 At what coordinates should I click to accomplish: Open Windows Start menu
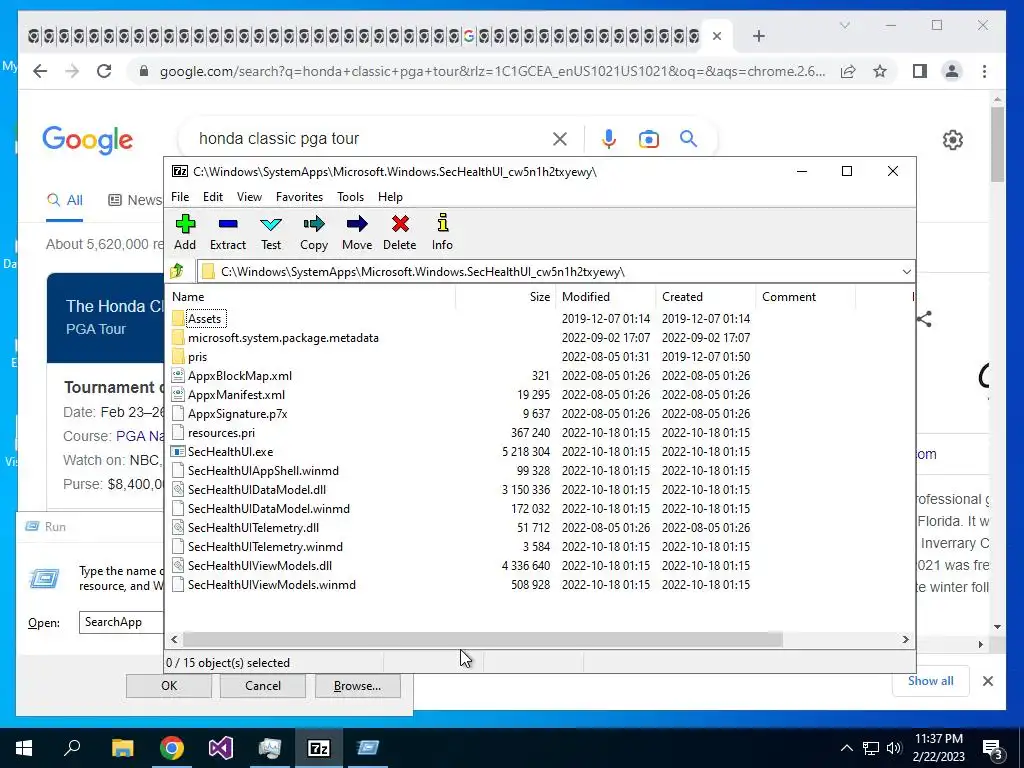point(24,748)
